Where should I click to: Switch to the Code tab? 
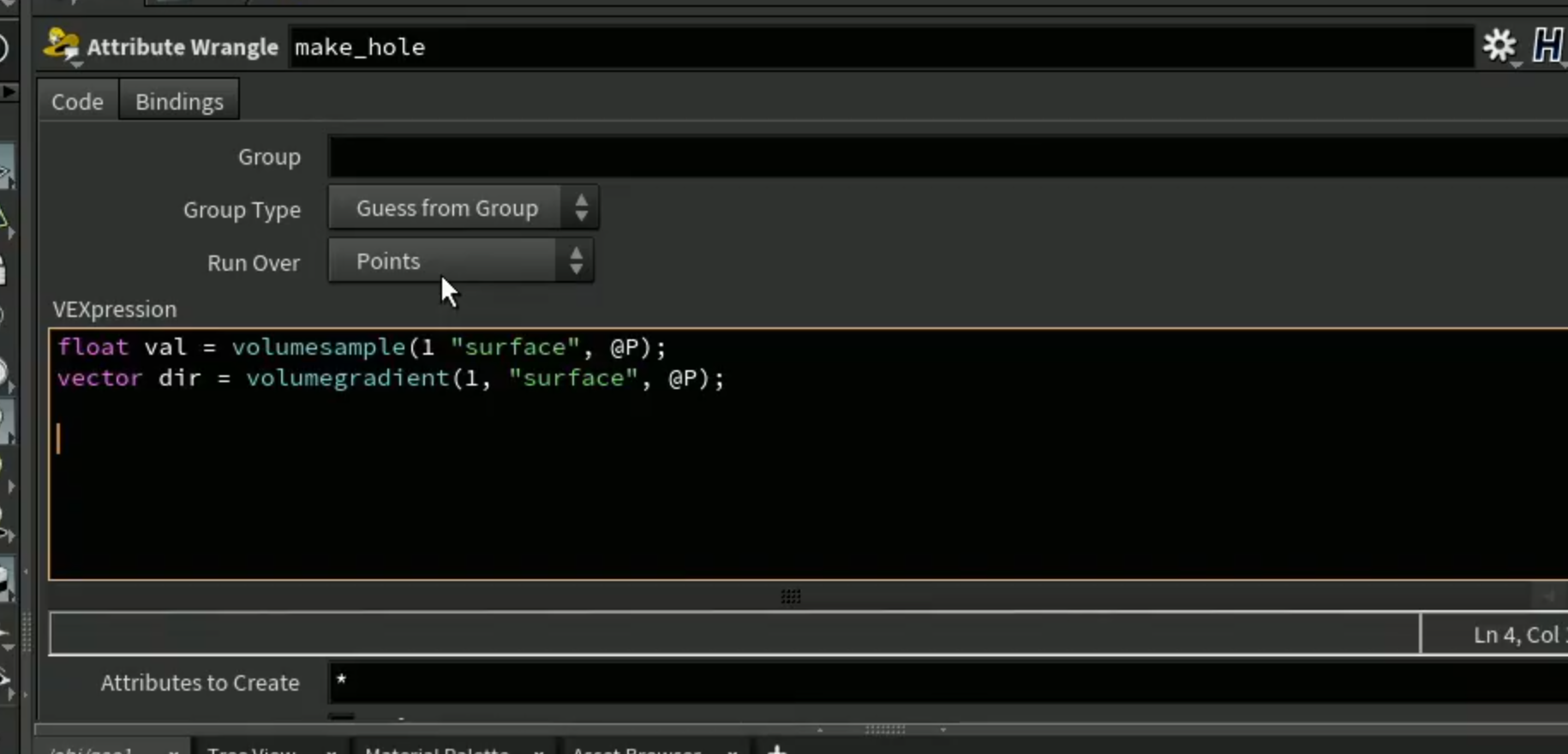coord(77,101)
